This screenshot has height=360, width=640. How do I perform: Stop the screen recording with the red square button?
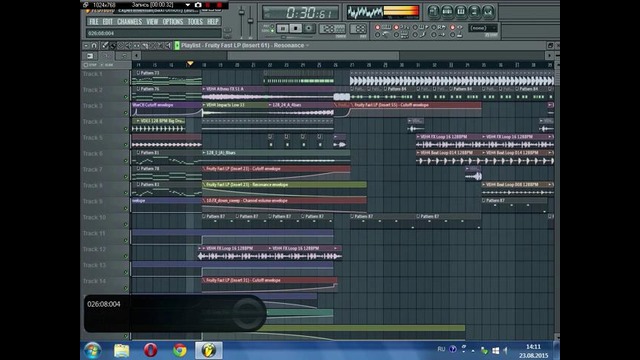pyautogui.click(x=219, y=5)
